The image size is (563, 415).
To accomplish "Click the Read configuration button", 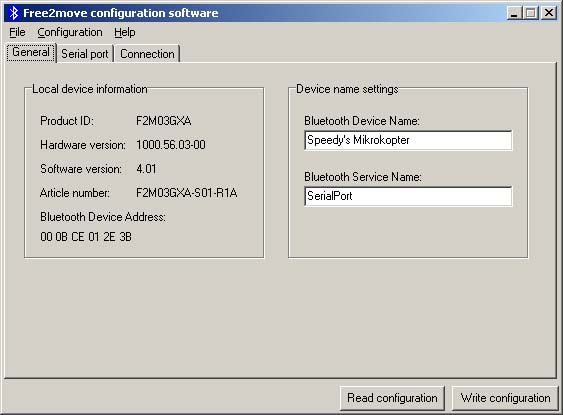I will (x=392, y=398).
